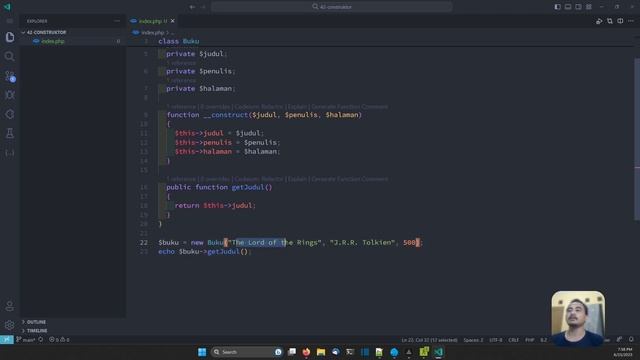Image resolution: width=640 pixels, height=360 pixels.
Task: Open the remote window indicator in status bar
Action: [7, 340]
